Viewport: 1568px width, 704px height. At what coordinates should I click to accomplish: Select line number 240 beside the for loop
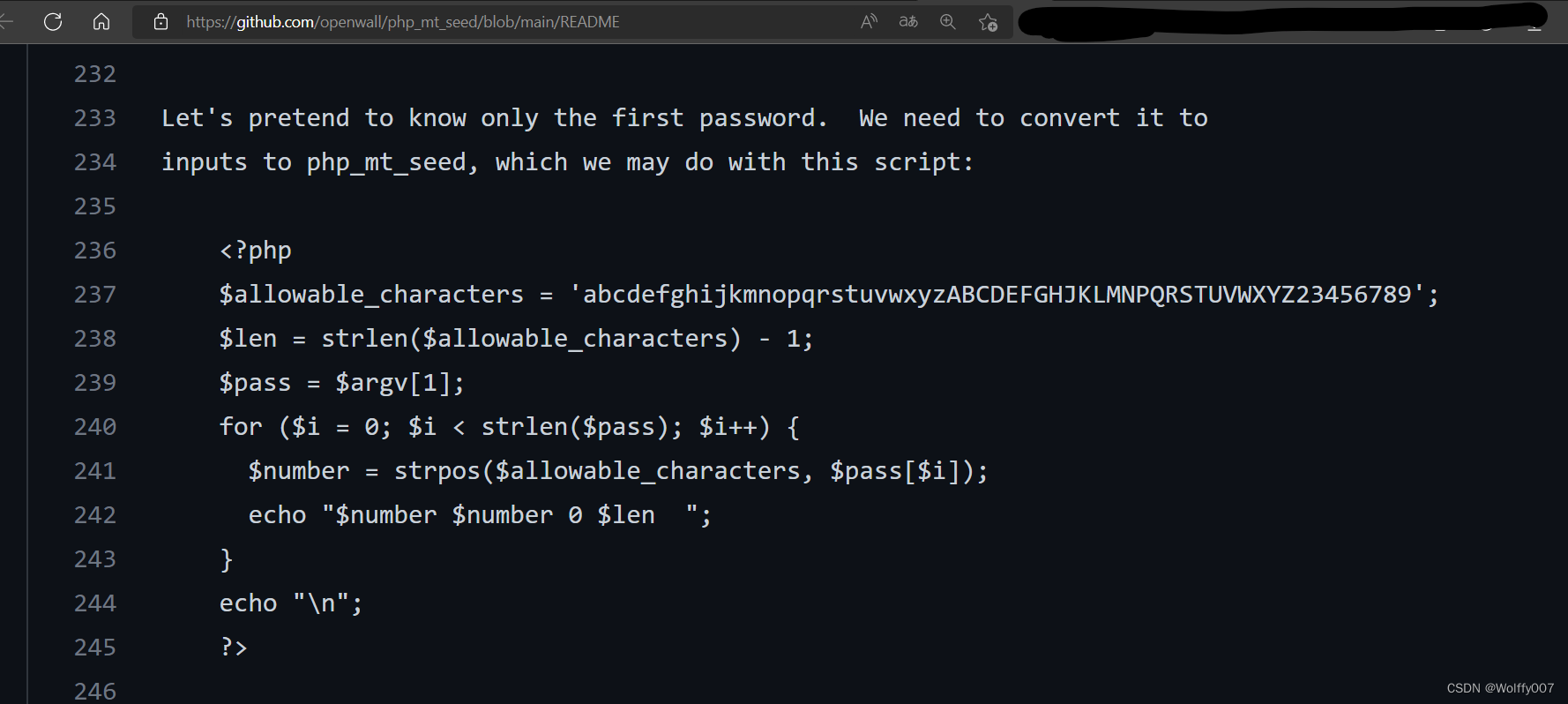click(95, 427)
